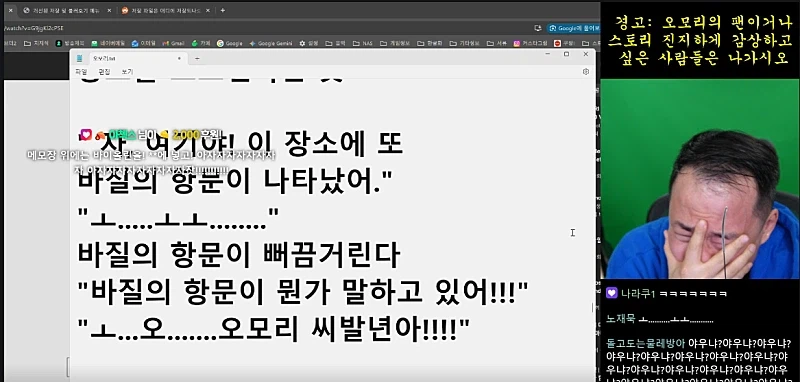Viewport: 800px width, 382px height.
Task: Open the first folder bookmark after 브더2
Action: point(36,43)
